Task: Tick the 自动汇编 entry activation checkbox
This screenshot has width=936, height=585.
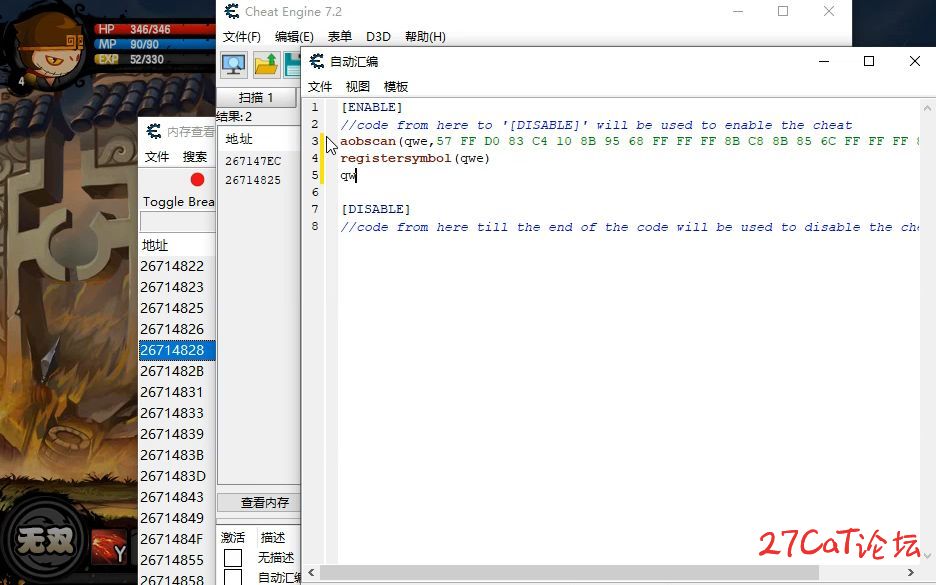Action: [233, 577]
